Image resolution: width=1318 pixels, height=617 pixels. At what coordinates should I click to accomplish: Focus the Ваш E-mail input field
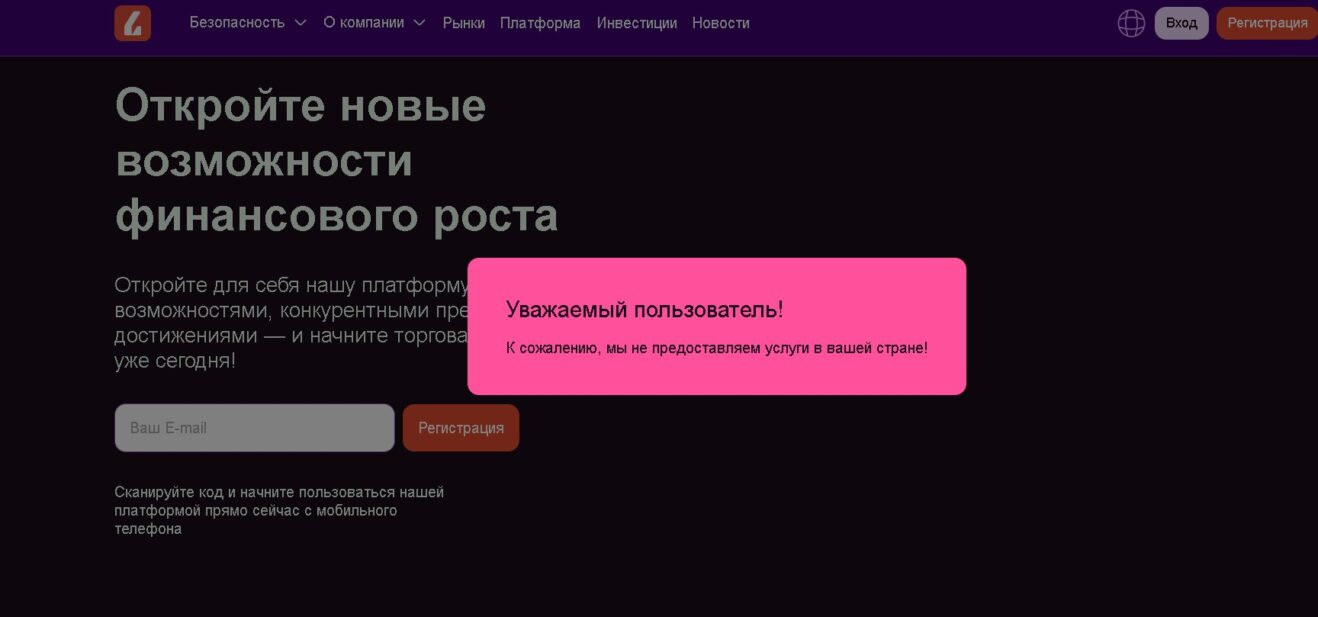click(x=254, y=428)
